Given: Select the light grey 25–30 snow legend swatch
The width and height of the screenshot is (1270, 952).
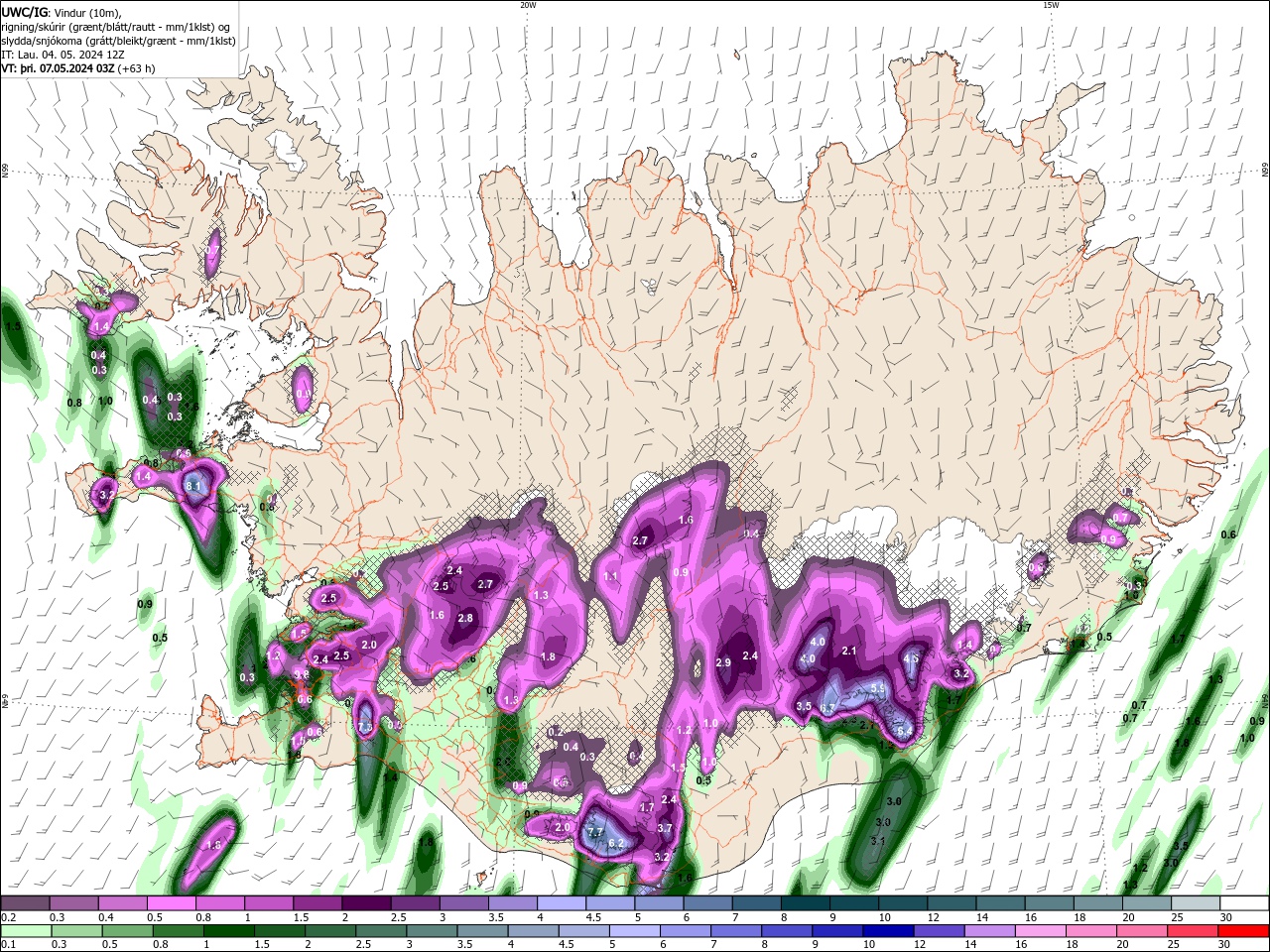Looking at the screenshot, I should point(1196,903).
